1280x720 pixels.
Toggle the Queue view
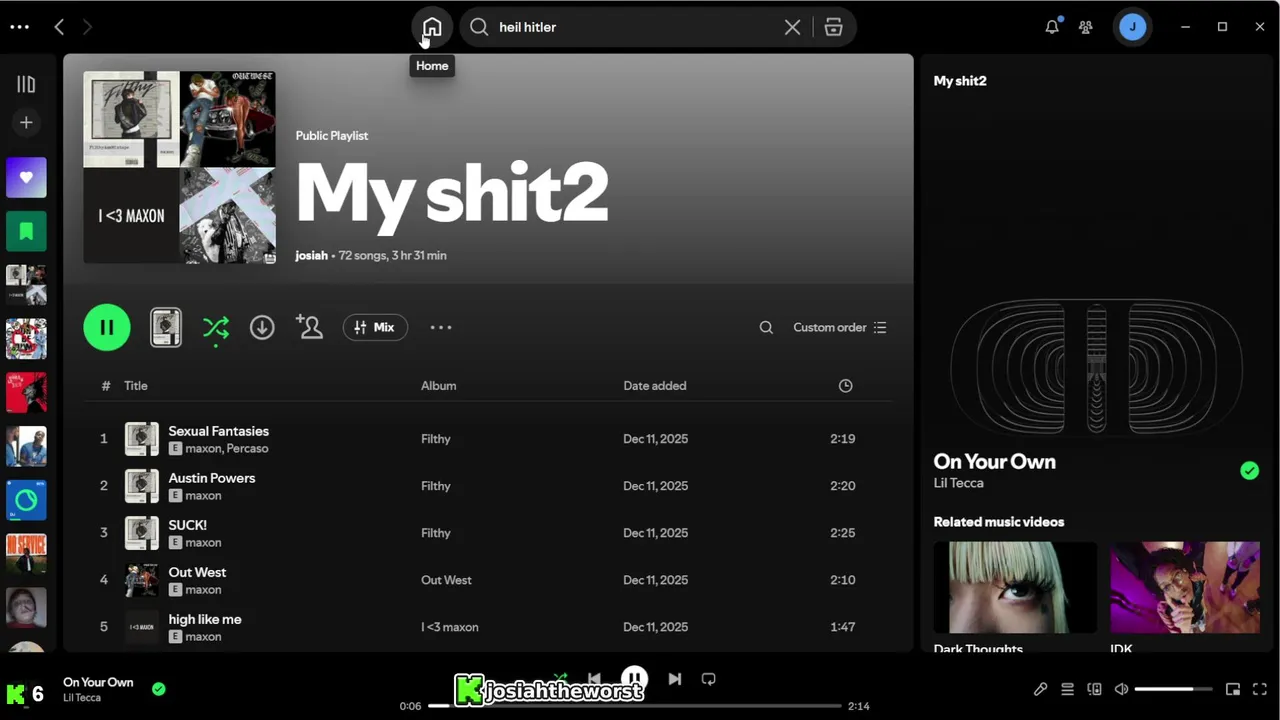1067,689
